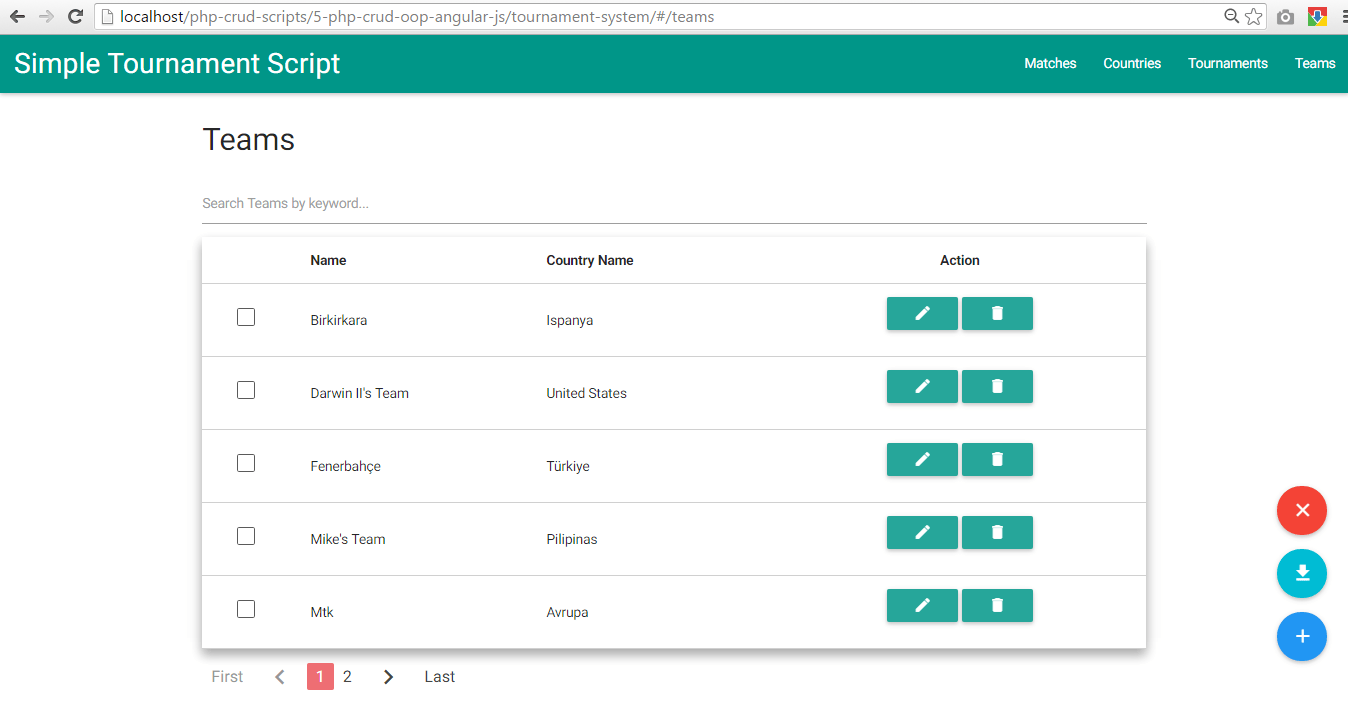Delete Mike's Team with trash icon
The width and height of the screenshot is (1348, 702).
pos(997,532)
